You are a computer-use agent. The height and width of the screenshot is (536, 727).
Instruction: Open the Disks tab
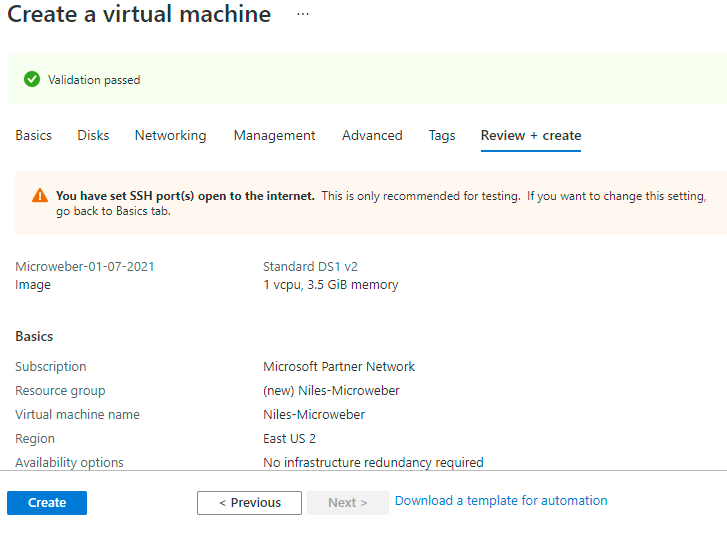tap(93, 135)
